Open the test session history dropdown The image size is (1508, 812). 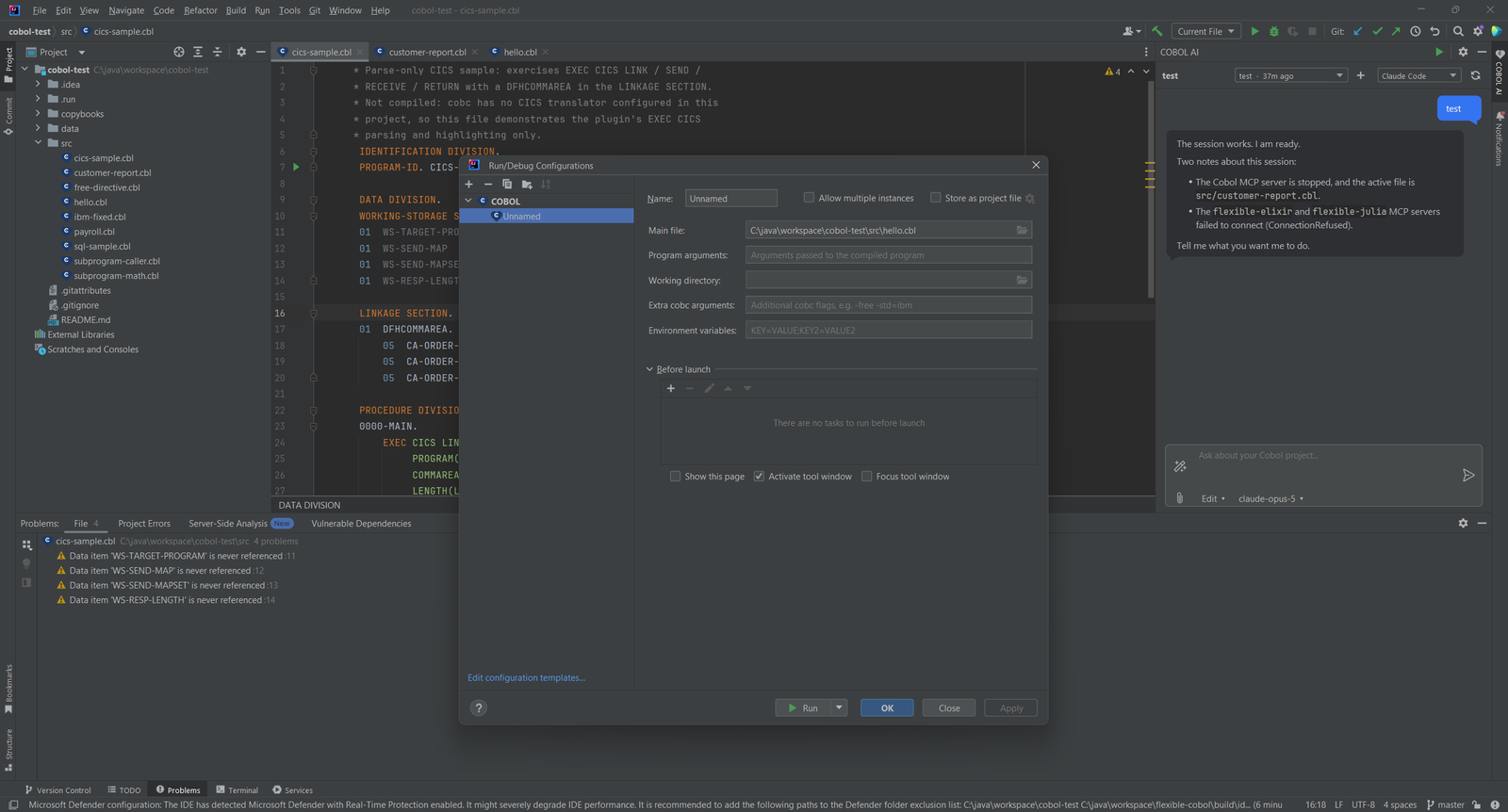pos(1290,75)
